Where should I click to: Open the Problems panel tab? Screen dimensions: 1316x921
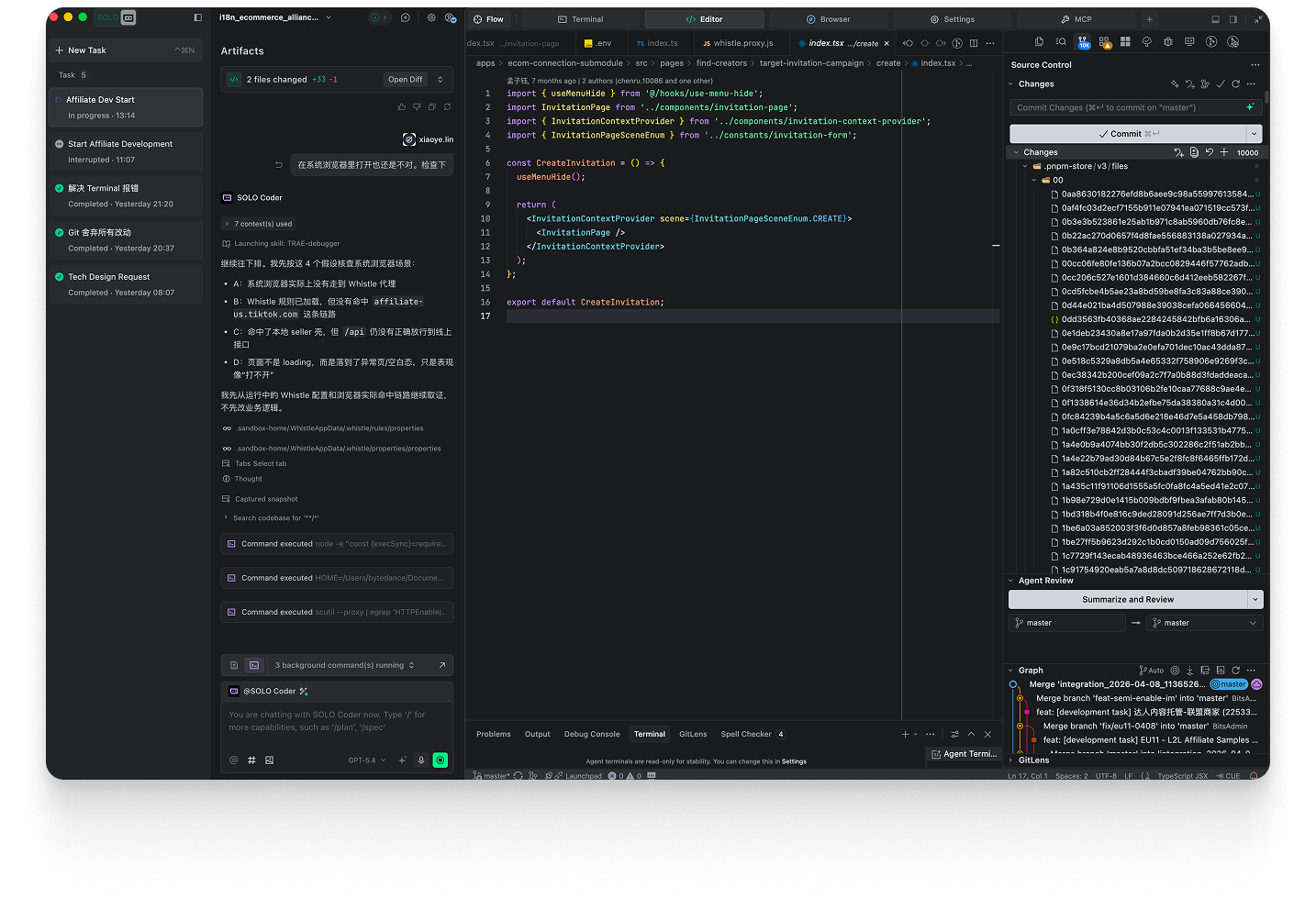click(x=494, y=735)
